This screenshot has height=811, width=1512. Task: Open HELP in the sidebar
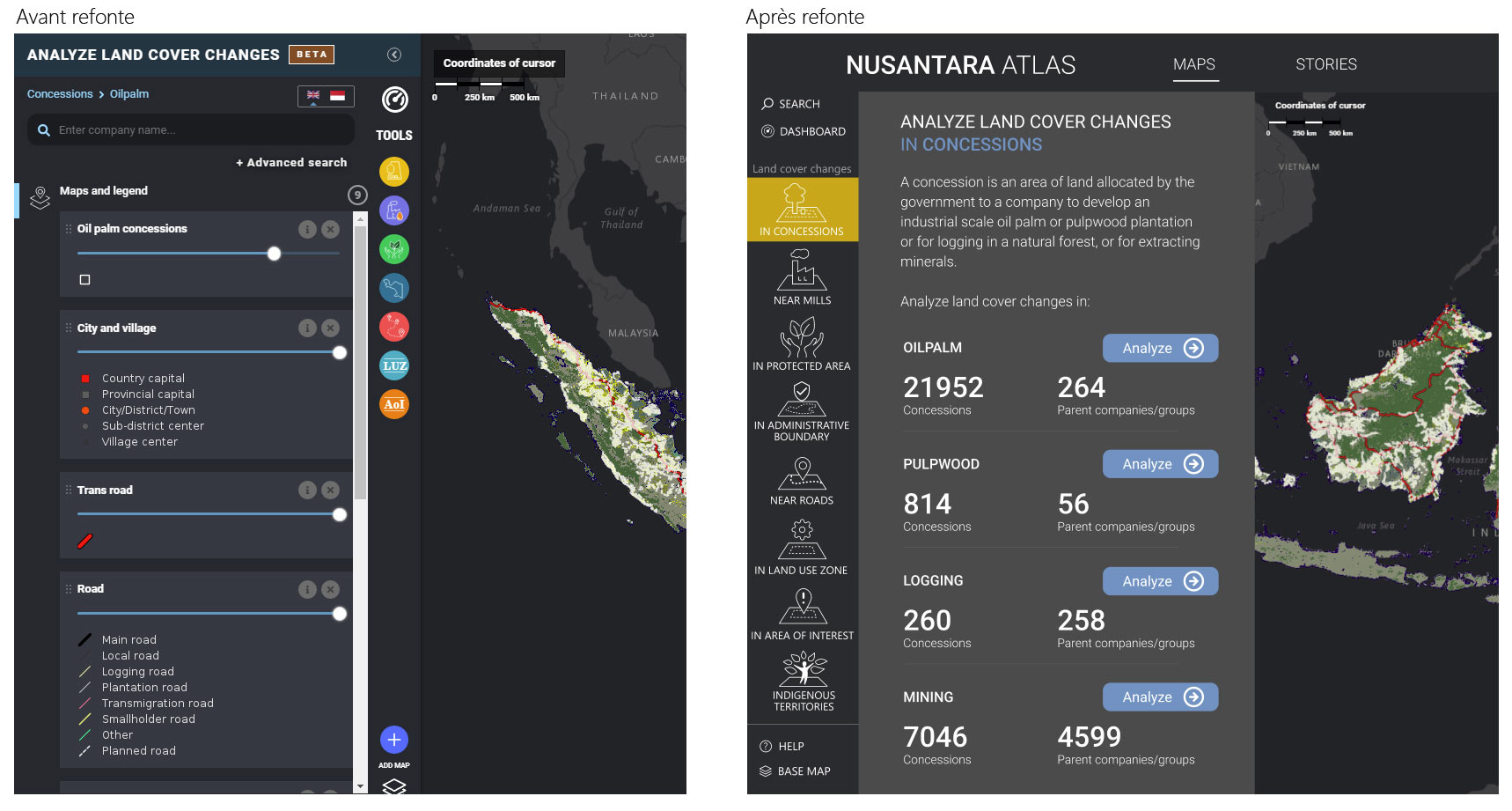pos(782,746)
